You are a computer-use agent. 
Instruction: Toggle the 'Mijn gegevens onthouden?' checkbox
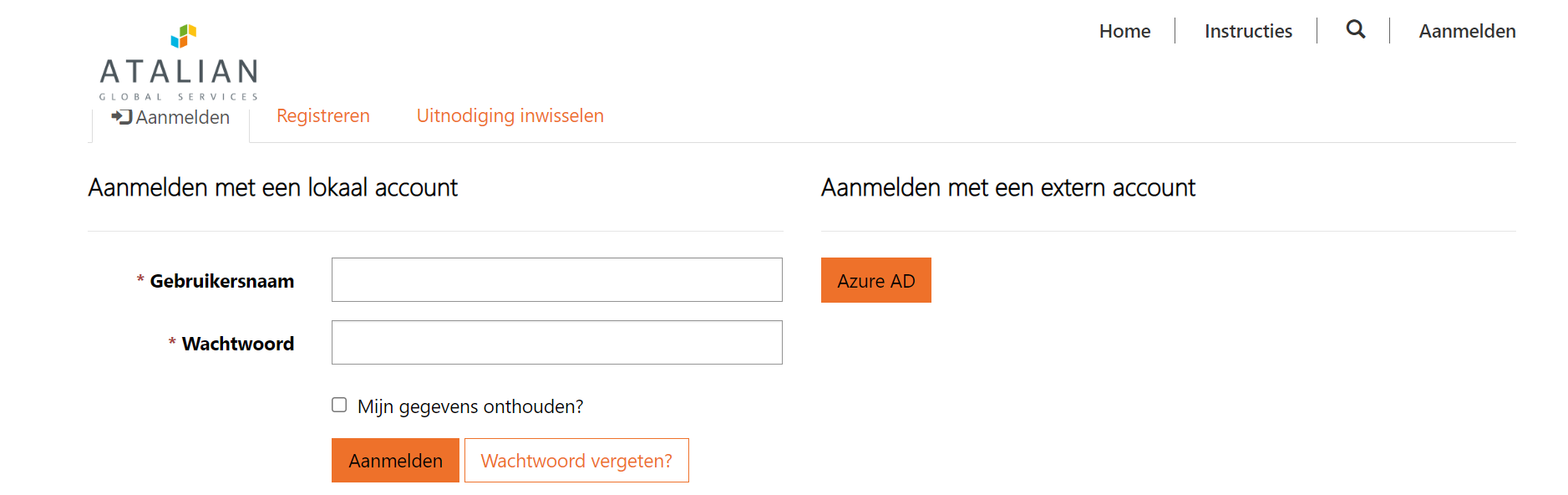coord(339,405)
